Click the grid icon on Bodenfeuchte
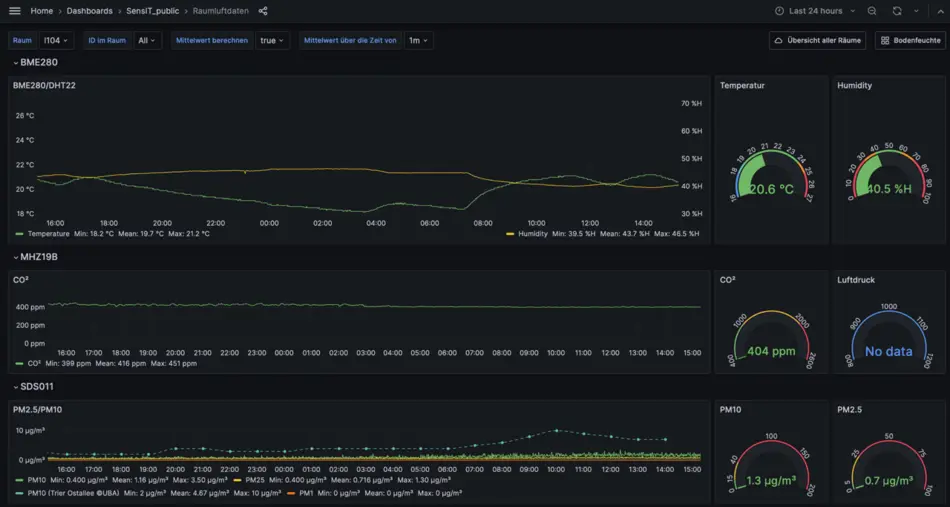This screenshot has height=507, width=950. point(884,41)
